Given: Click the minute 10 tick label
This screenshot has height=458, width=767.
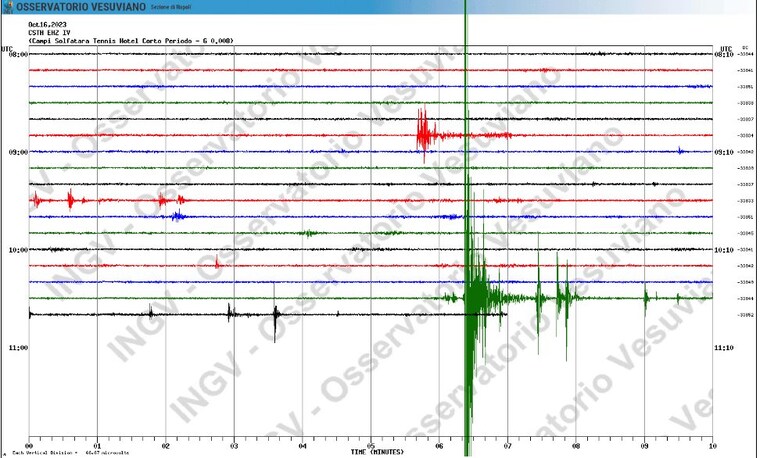Looking at the screenshot, I should click(712, 446).
